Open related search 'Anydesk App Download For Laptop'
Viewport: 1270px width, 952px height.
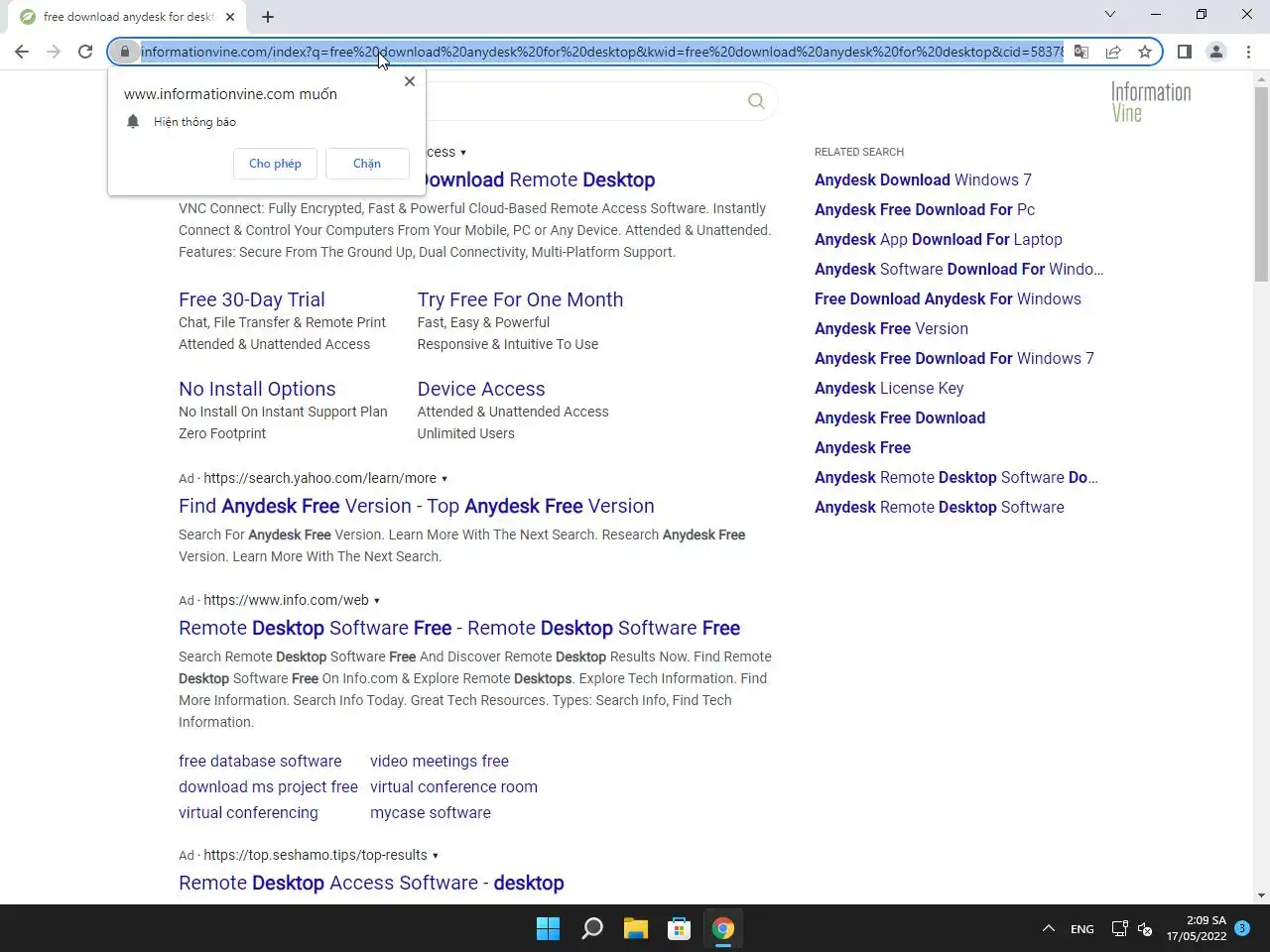939,239
